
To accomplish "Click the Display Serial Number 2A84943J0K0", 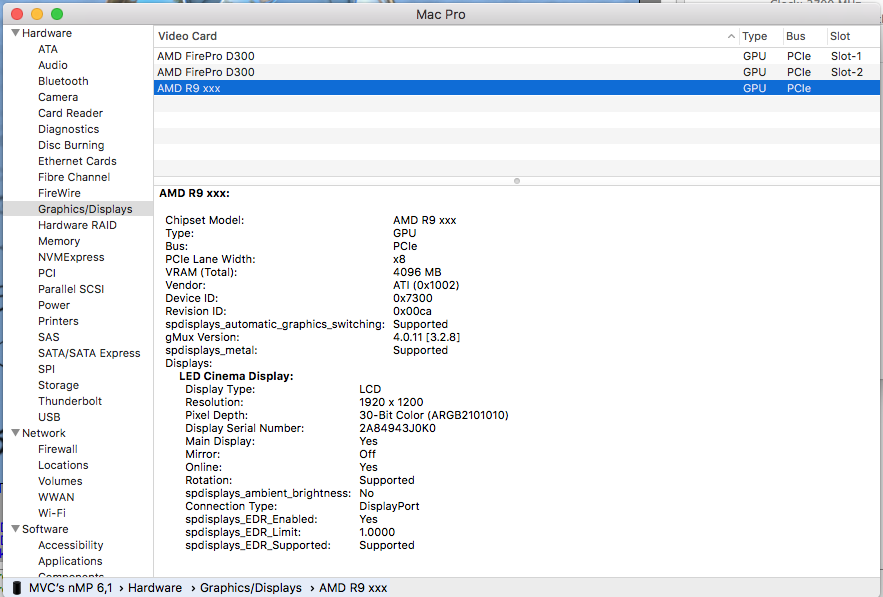I will pos(397,428).
